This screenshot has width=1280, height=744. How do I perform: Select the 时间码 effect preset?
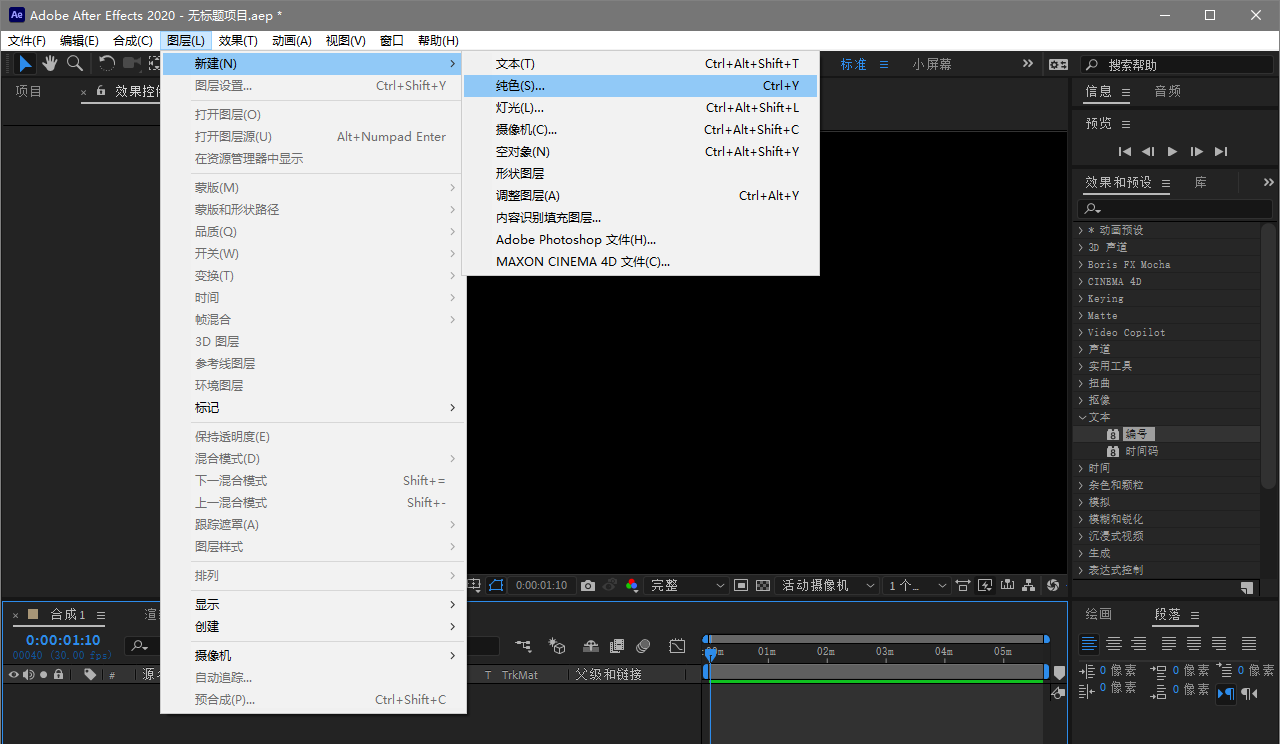1142,451
